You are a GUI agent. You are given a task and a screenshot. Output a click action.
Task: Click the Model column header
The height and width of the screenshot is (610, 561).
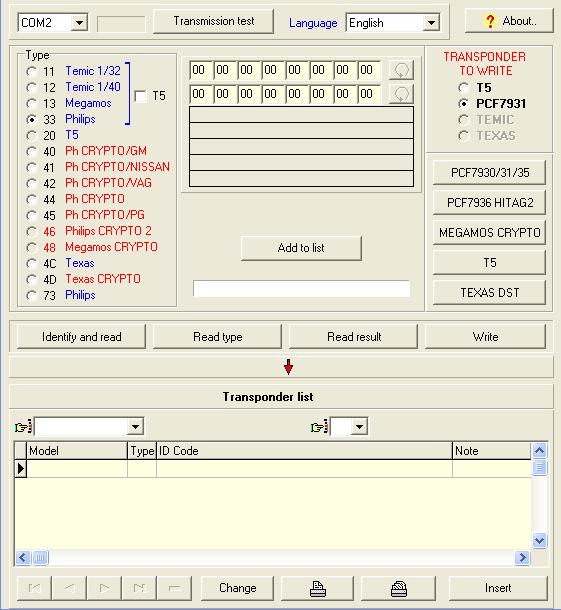[x=77, y=451]
